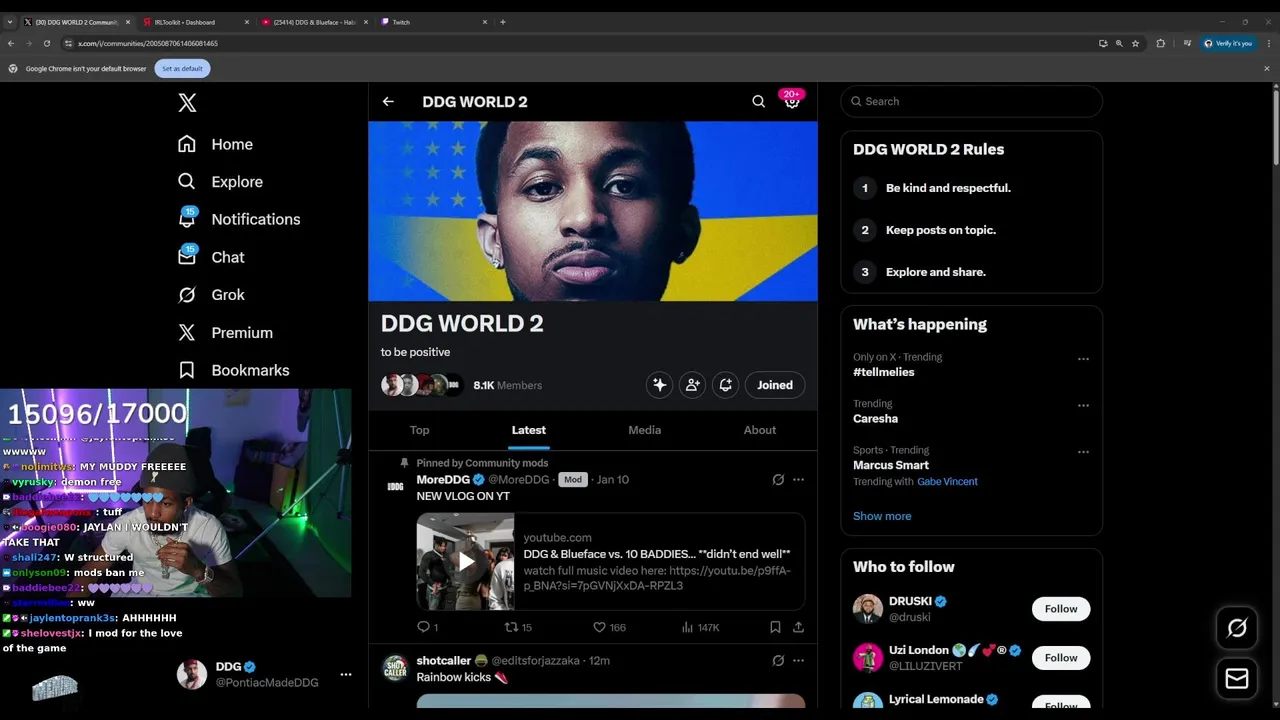The height and width of the screenshot is (720, 1280).
Task: Select the Latest tab
Action: (x=529, y=430)
